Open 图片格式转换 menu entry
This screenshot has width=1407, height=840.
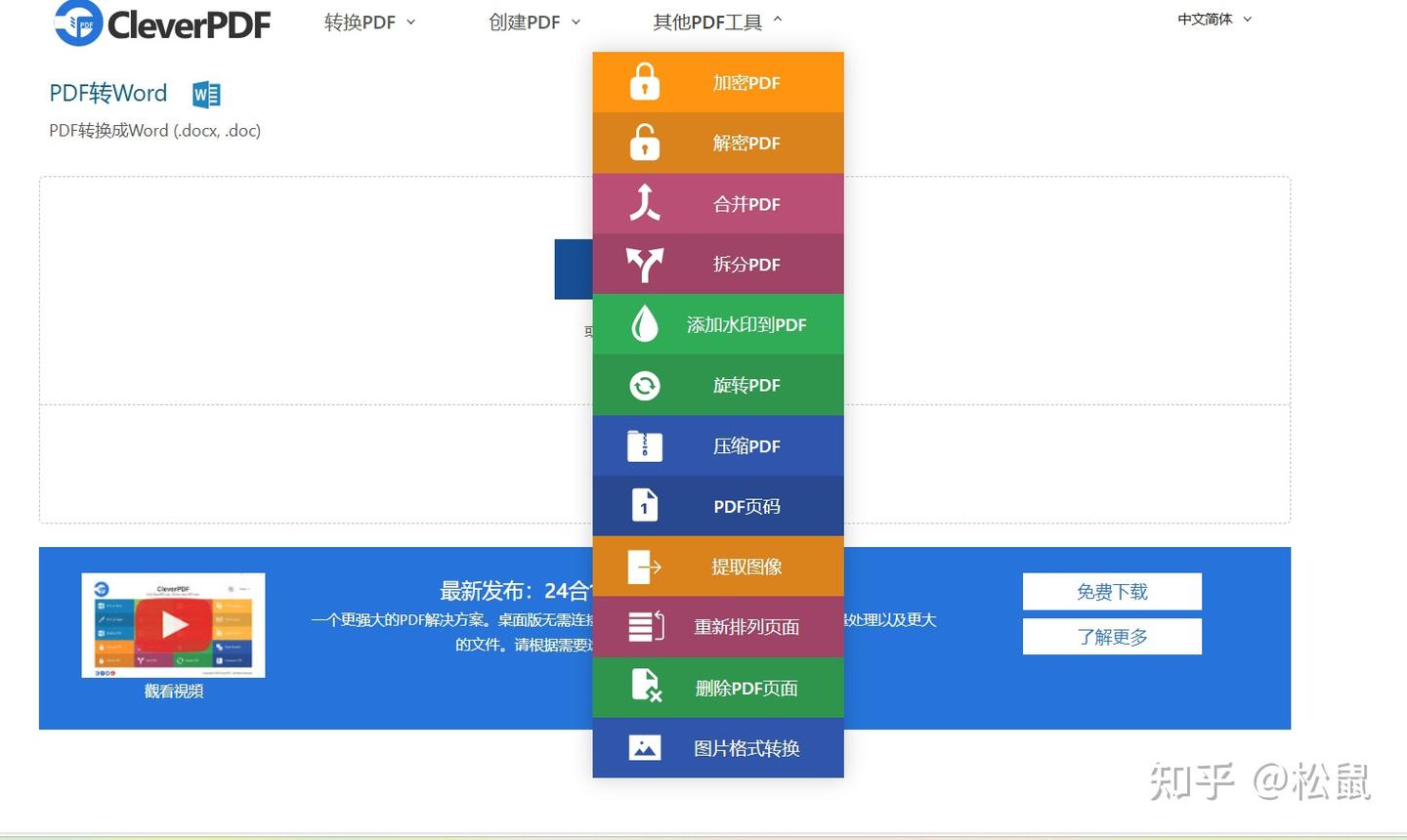tap(718, 748)
